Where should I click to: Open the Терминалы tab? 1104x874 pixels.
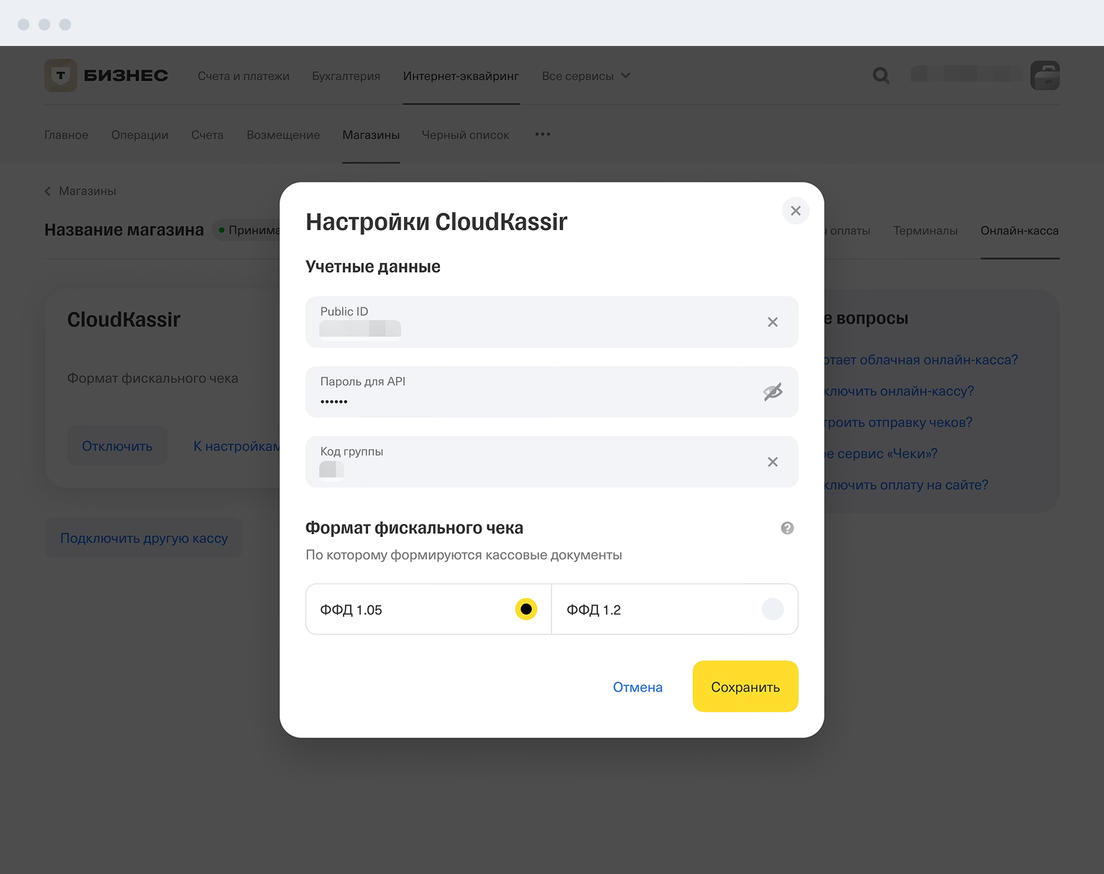(925, 230)
